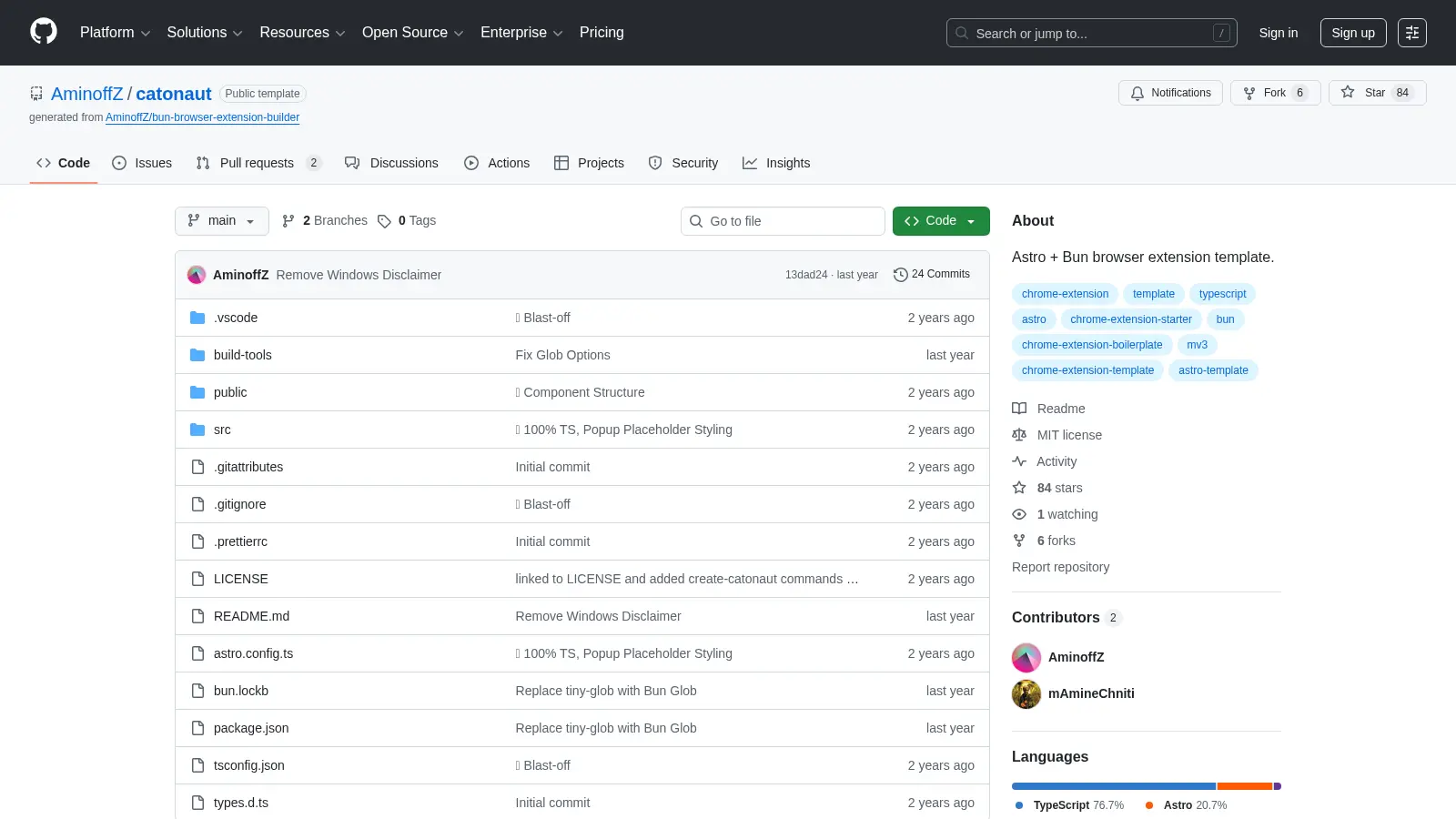Viewport: 1456px width, 819px height.
Task: Open the package.json file
Action: [251, 728]
